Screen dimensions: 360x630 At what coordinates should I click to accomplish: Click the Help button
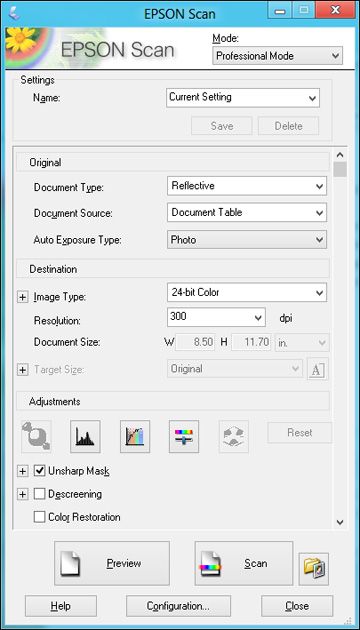click(61, 606)
